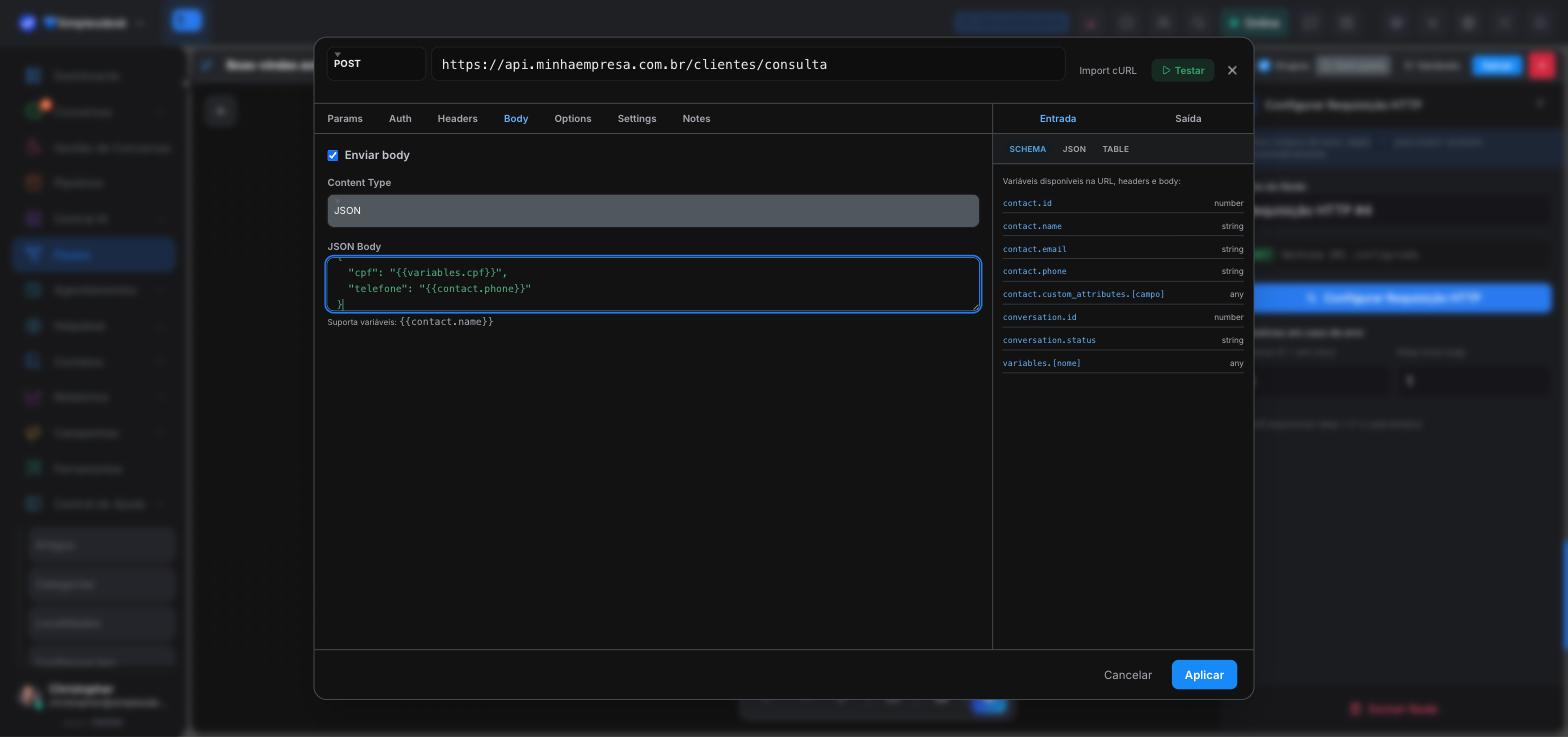Click the Aplicar button
This screenshot has height=737, width=1568.
click(x=1204, y=675)
